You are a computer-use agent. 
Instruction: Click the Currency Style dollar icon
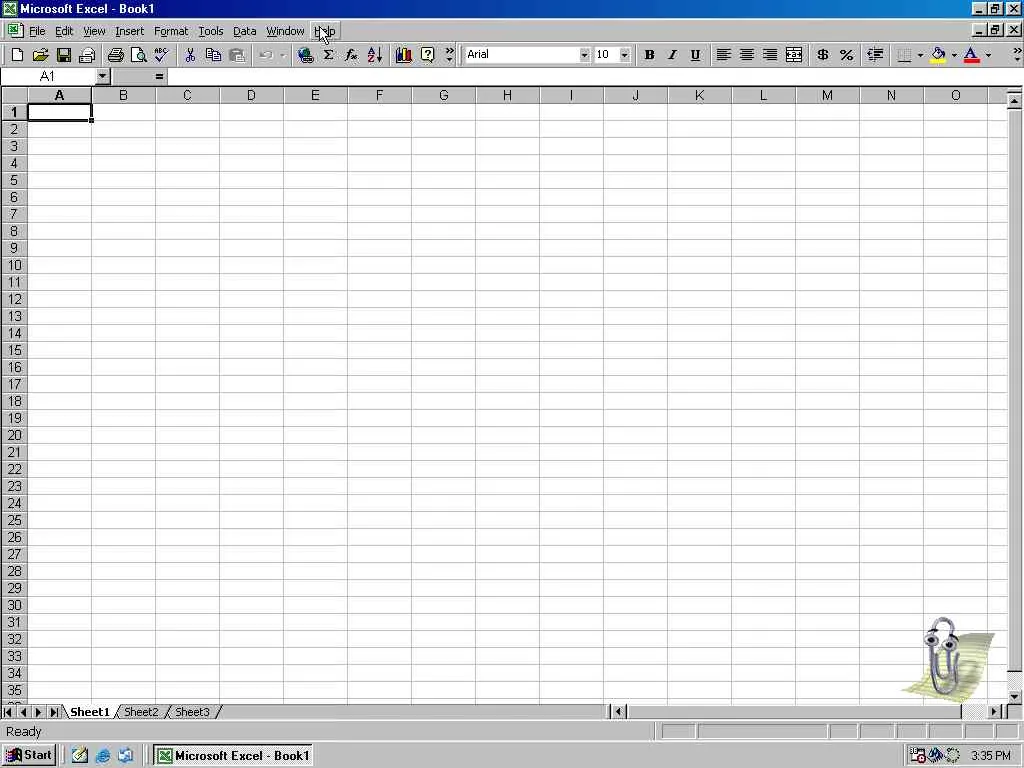click(823, 55)
